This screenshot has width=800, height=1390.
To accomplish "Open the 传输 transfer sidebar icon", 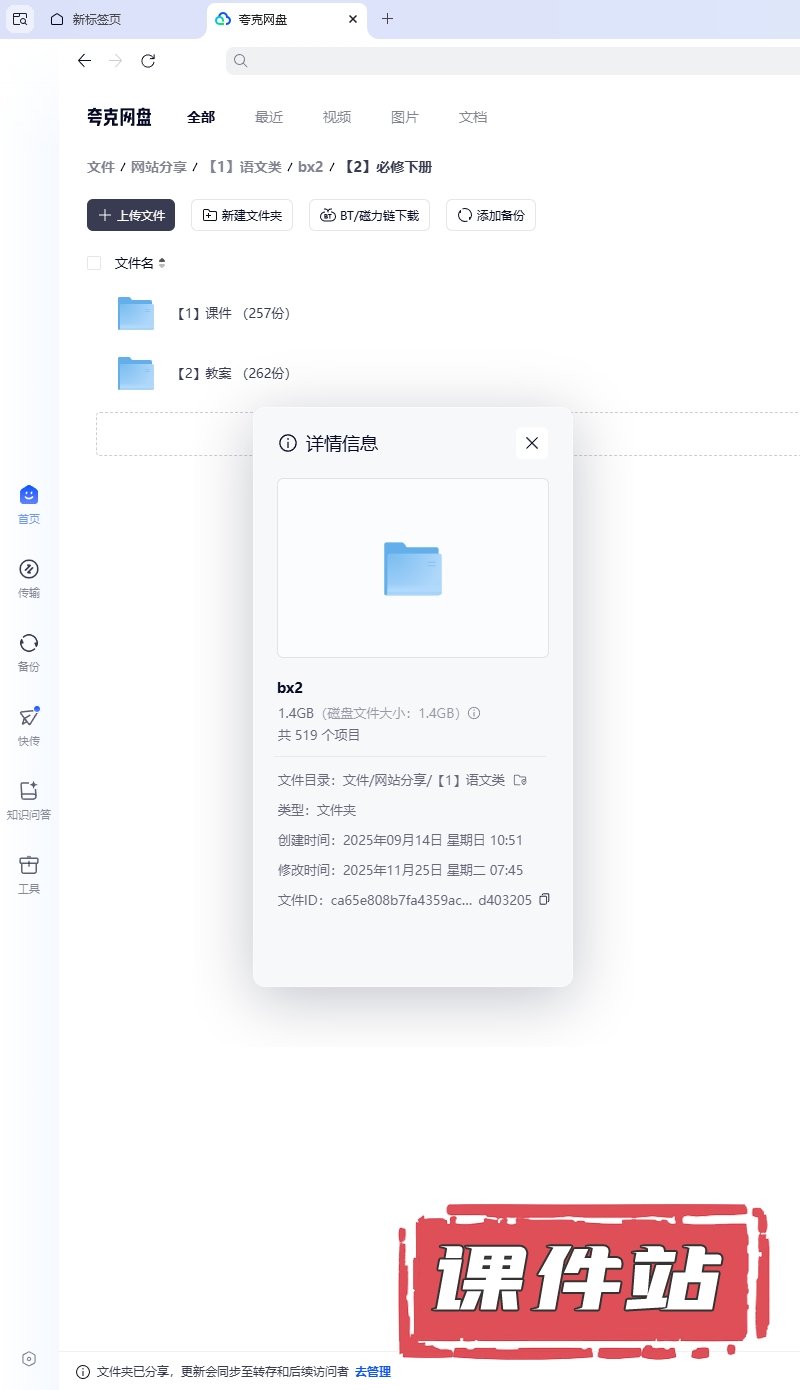I will tap(29, 570).
